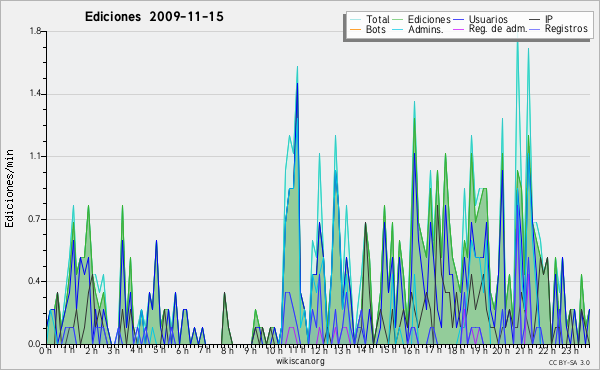Click the 0 h axis tick label
The height and width of the screenshot is (370, 600).
tap(45, 350)
